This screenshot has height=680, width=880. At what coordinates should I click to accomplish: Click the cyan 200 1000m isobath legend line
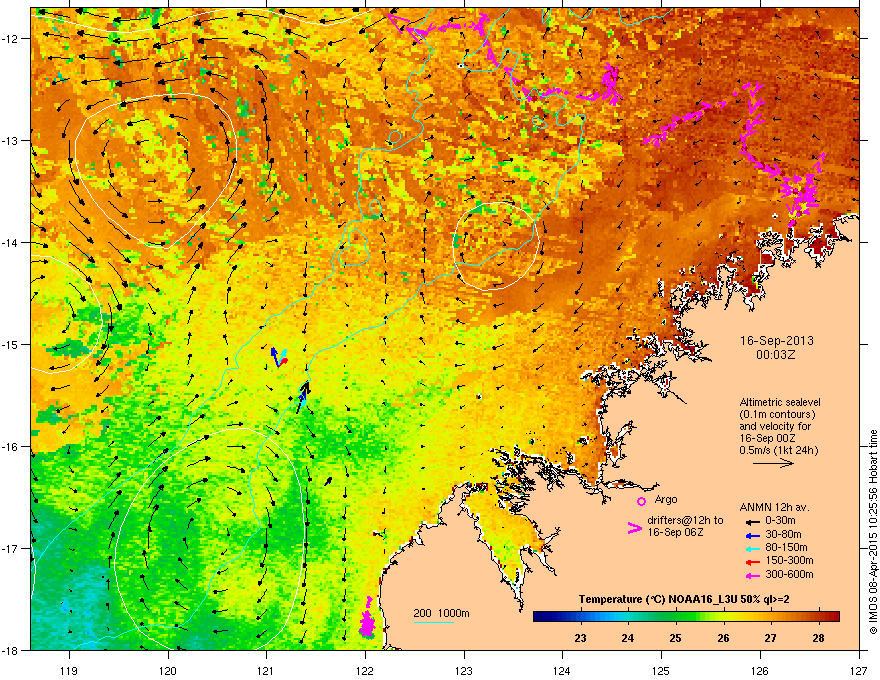coord(433,622)
